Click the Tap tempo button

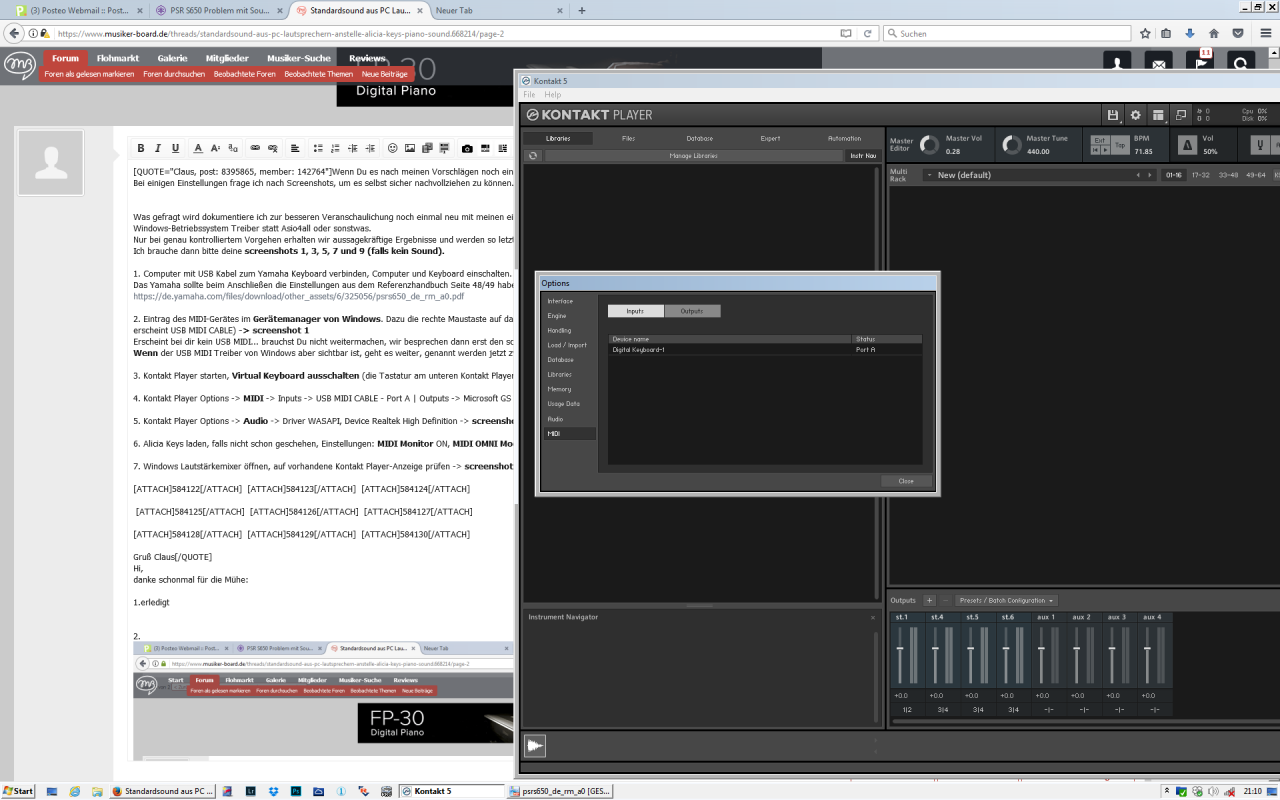click(1120, 145)
